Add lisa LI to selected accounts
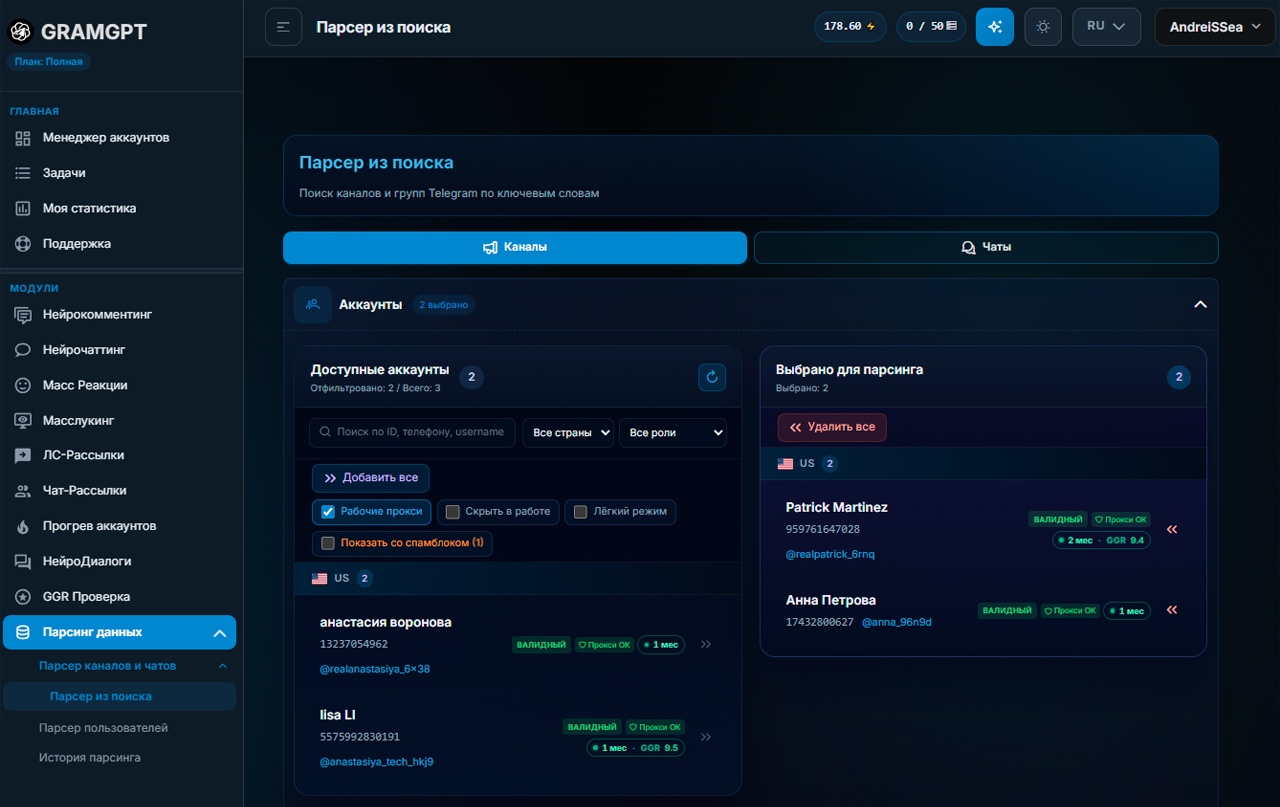This screenshot has height=807, width=1280. [x=706, y=737]
